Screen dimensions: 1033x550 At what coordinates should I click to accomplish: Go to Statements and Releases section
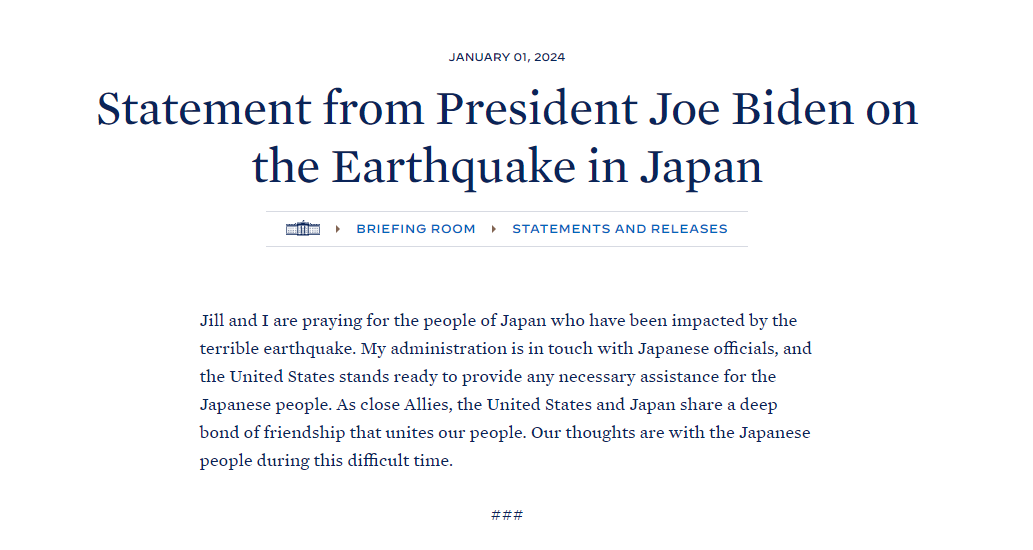click(619, 229)
